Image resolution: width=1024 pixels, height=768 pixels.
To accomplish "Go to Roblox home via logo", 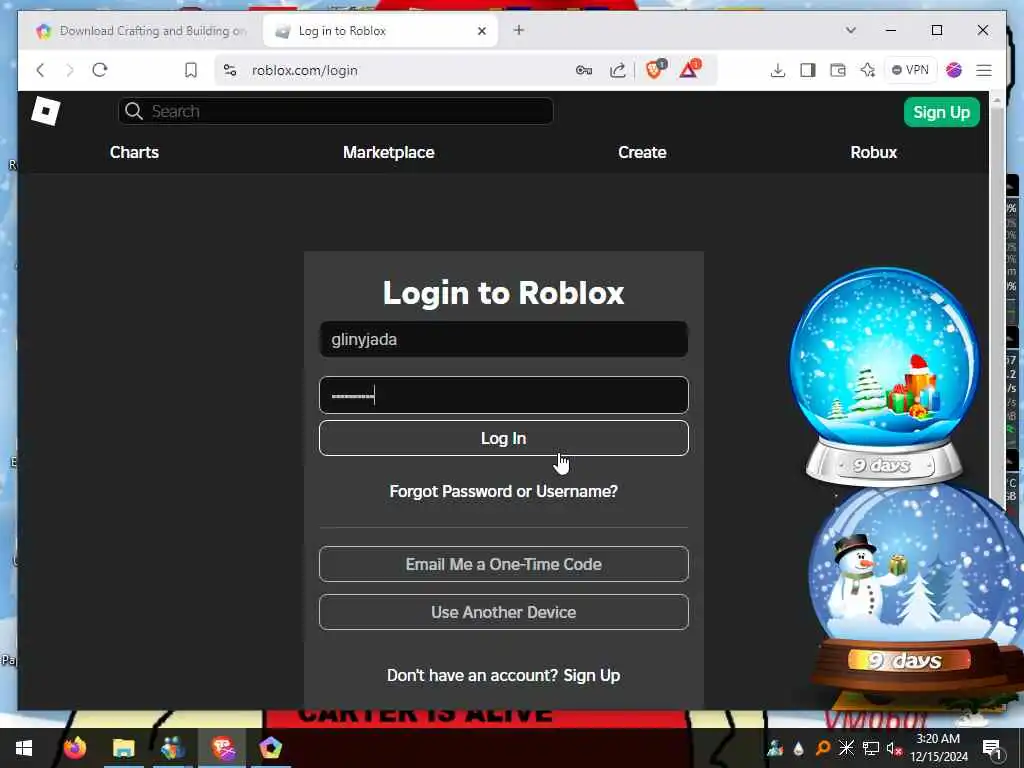I will pos(46,112).
